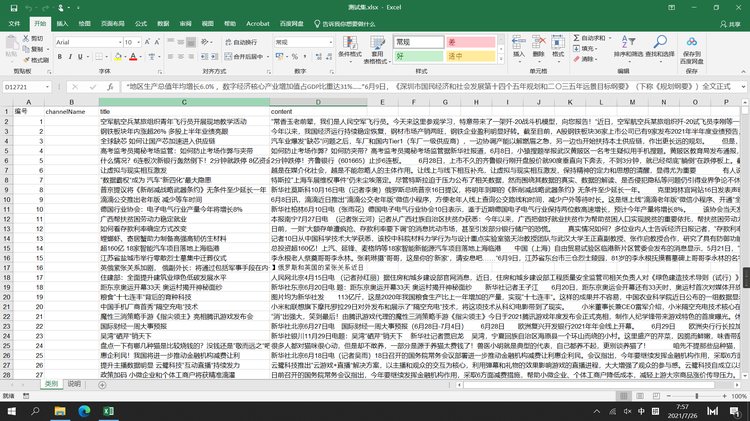This screenshot has height=421, width=750.
Task: Increase font size with the larger-A icon
Action: pyautogui.click(x=147, y=42)
